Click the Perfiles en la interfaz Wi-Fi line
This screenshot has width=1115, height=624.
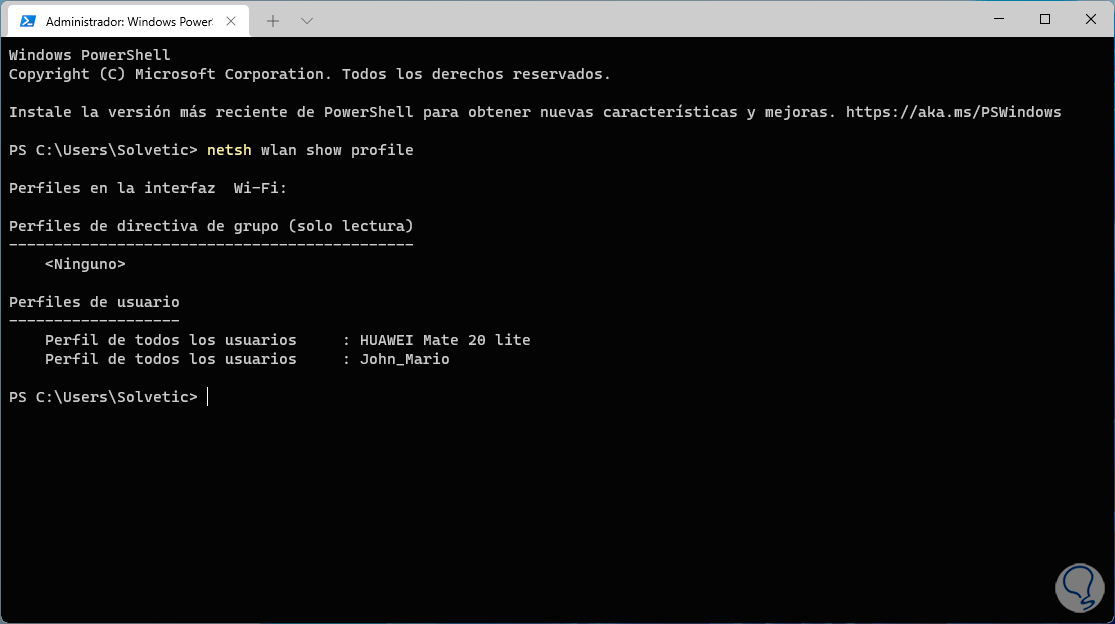pos(148,188)
